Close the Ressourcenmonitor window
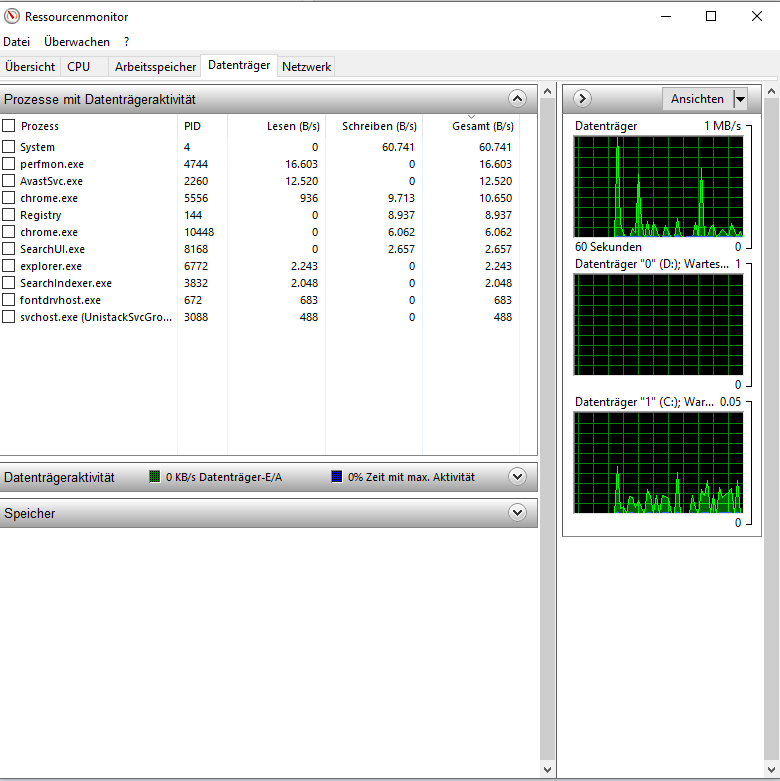This screenshot has height=781, width=780. (x=757, y=16)
